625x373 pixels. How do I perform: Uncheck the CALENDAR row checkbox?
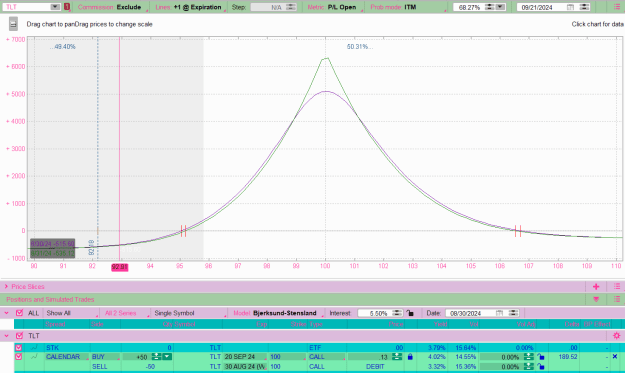click(18, 357)
